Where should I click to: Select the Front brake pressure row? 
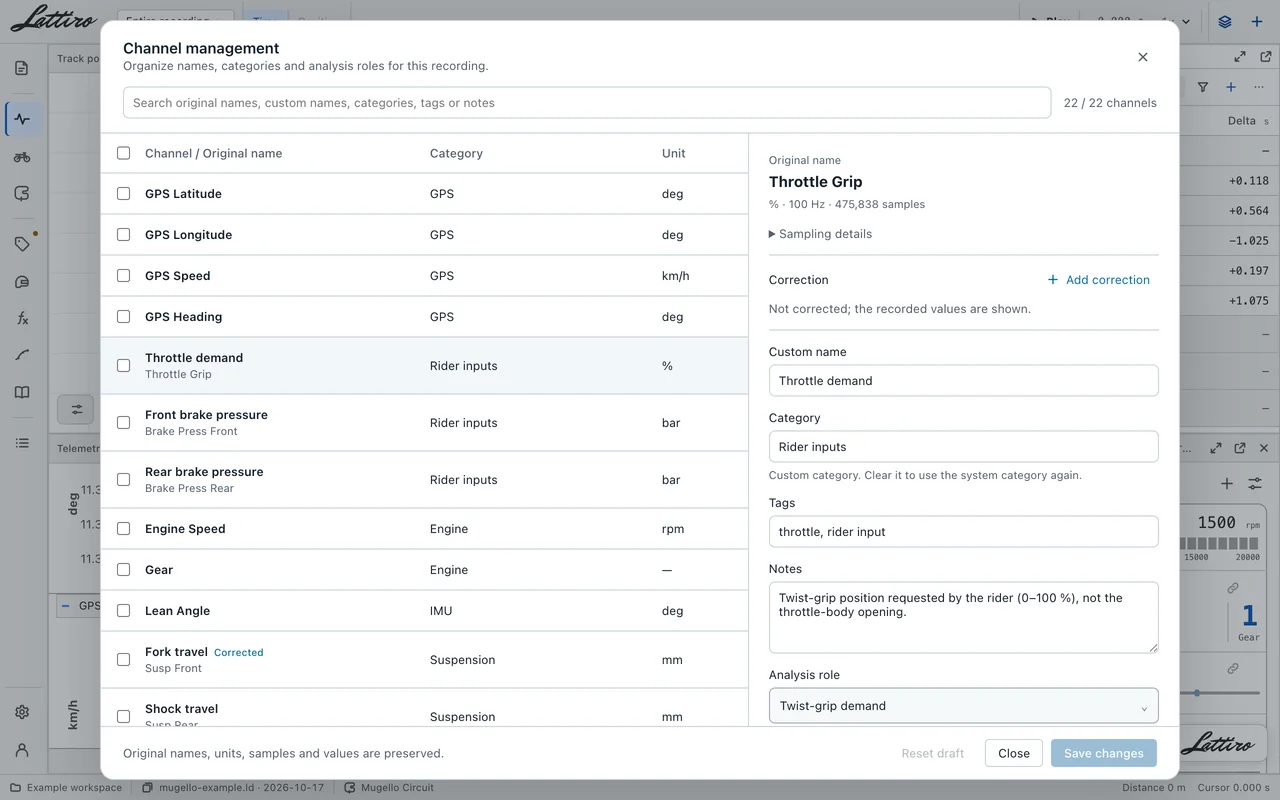(x=424, y=423)
